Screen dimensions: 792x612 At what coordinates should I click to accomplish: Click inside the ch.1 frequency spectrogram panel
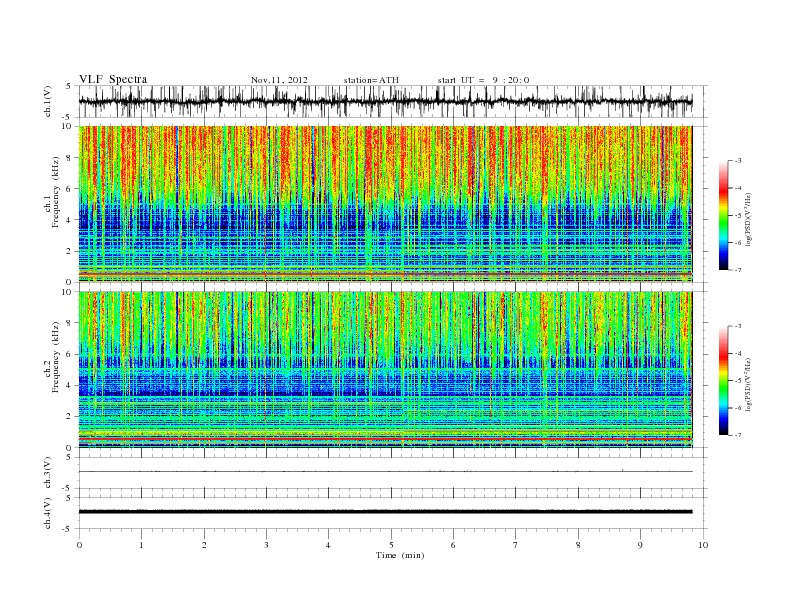point(385,204)
